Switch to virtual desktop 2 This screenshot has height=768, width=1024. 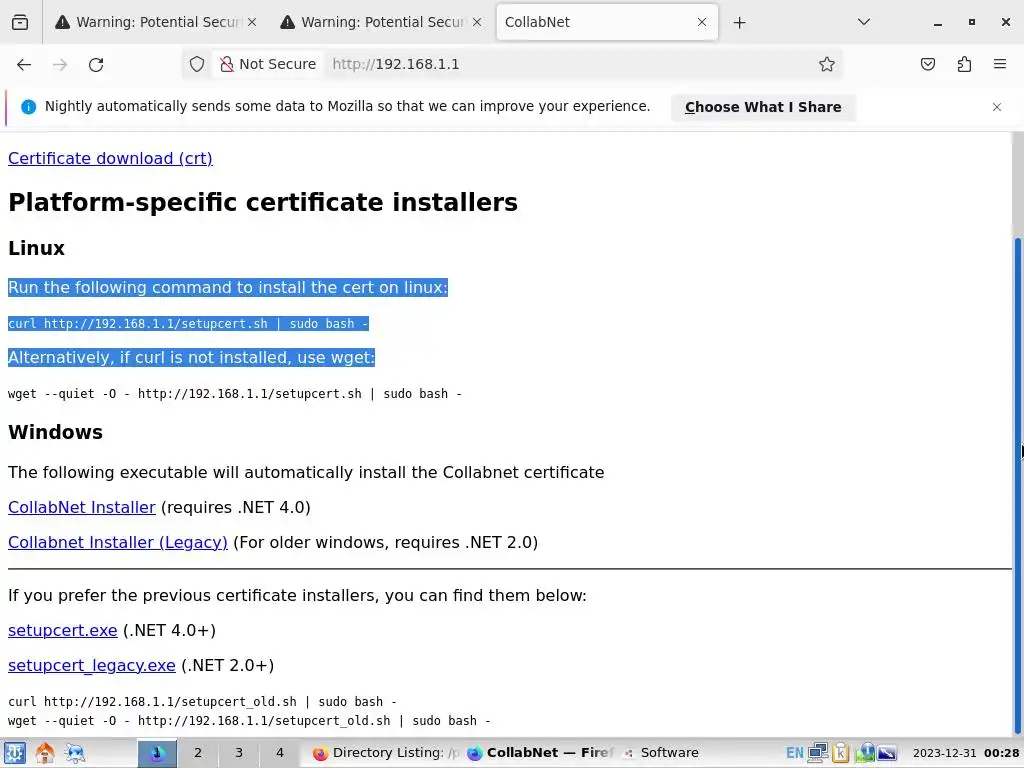click(198, 753)
